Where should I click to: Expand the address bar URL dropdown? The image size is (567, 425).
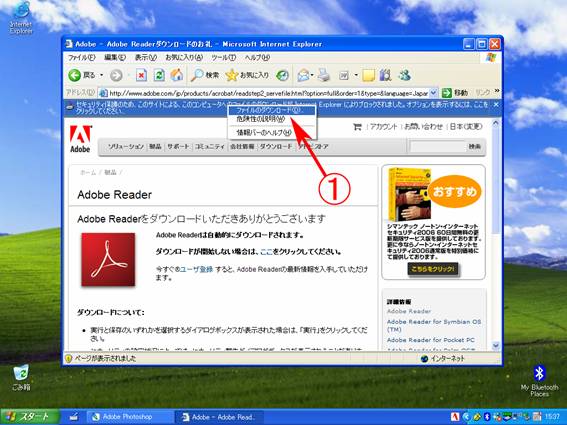tap(434, 93)
